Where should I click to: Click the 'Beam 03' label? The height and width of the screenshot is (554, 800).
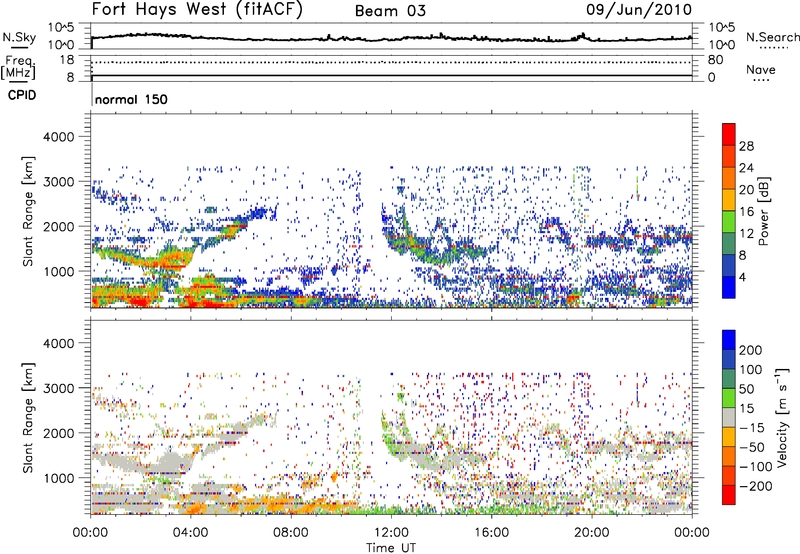(x=390, y=11)
